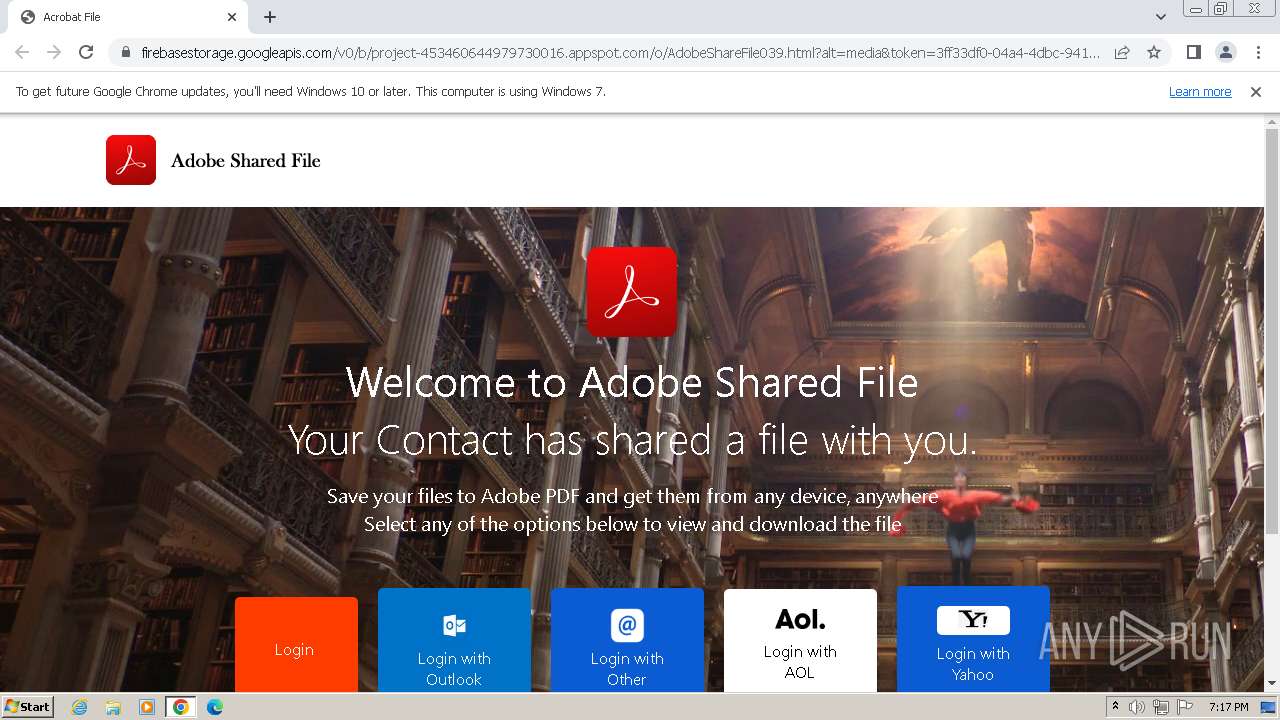Click the Yahoo Y! logo
The image size is (1280, 720).
click(973, 620)
